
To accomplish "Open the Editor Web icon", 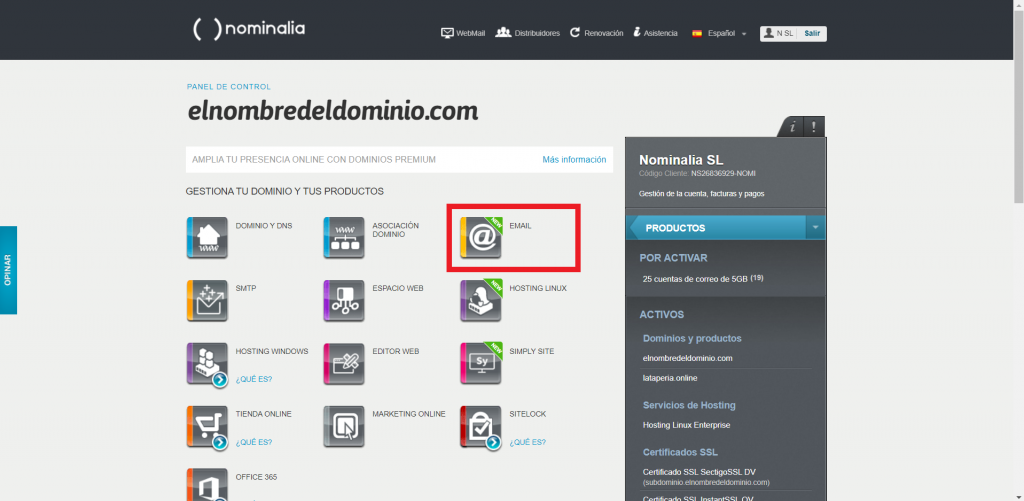I will tap(344, 364).
